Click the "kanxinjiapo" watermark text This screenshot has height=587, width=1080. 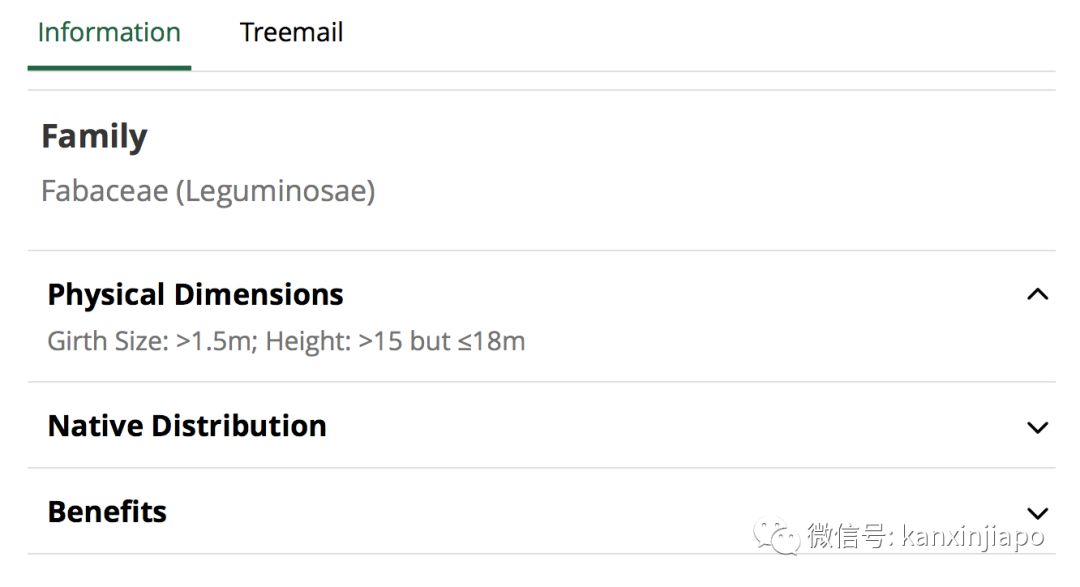972,537
